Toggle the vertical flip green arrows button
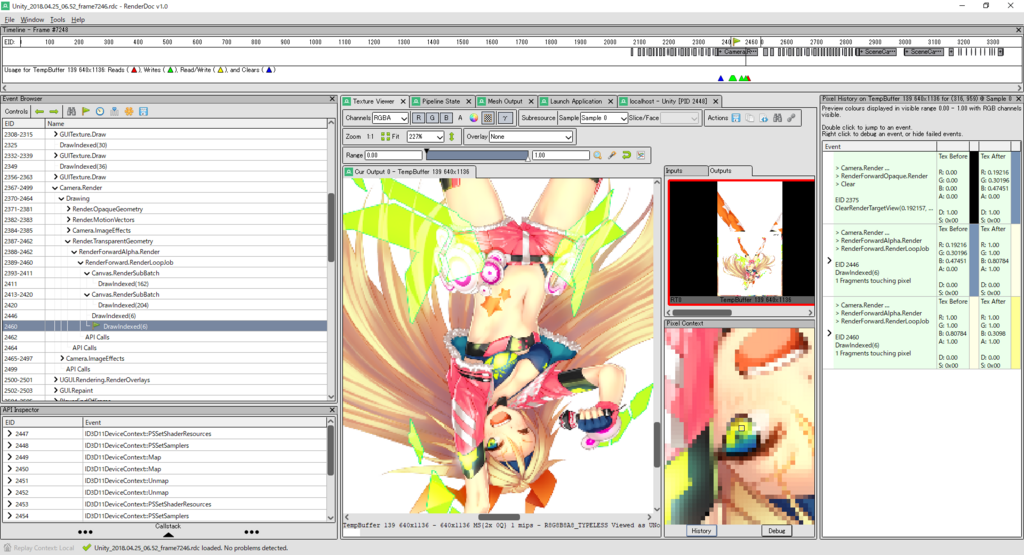 click(451, 137)
